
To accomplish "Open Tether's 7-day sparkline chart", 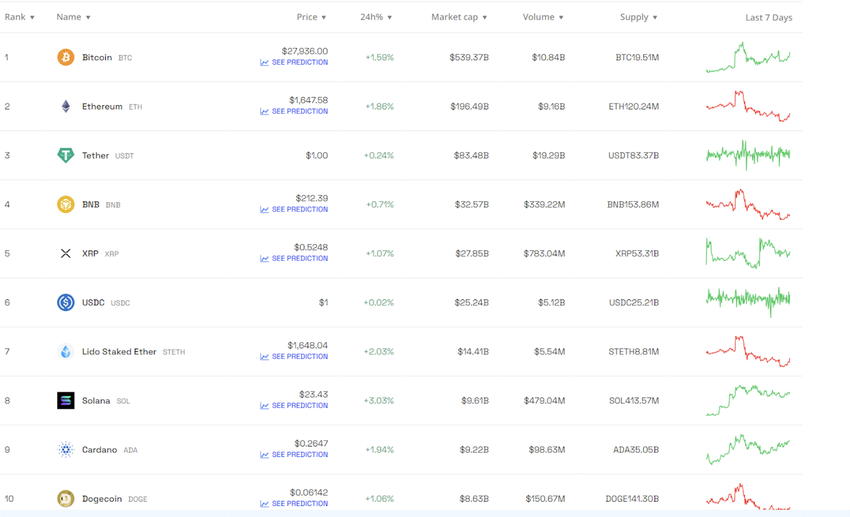I will coord(748,156).
